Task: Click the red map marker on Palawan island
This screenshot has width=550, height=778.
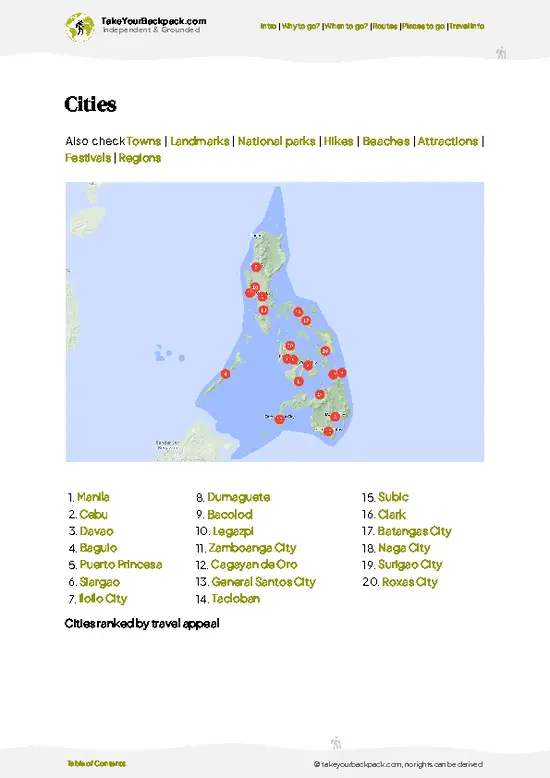Action: [x=225, y=374]
